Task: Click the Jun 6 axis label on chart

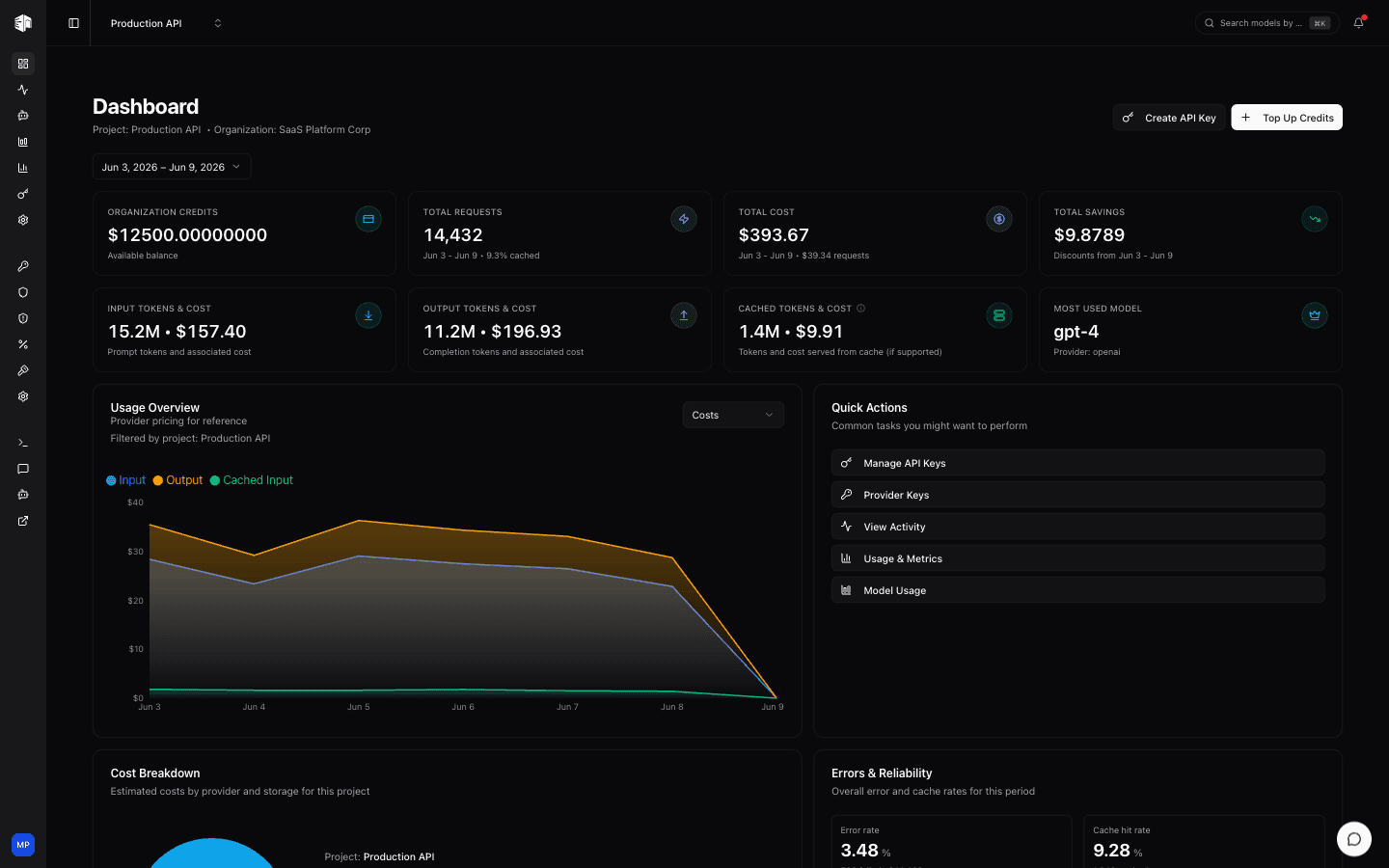Action: click(463, 707)
